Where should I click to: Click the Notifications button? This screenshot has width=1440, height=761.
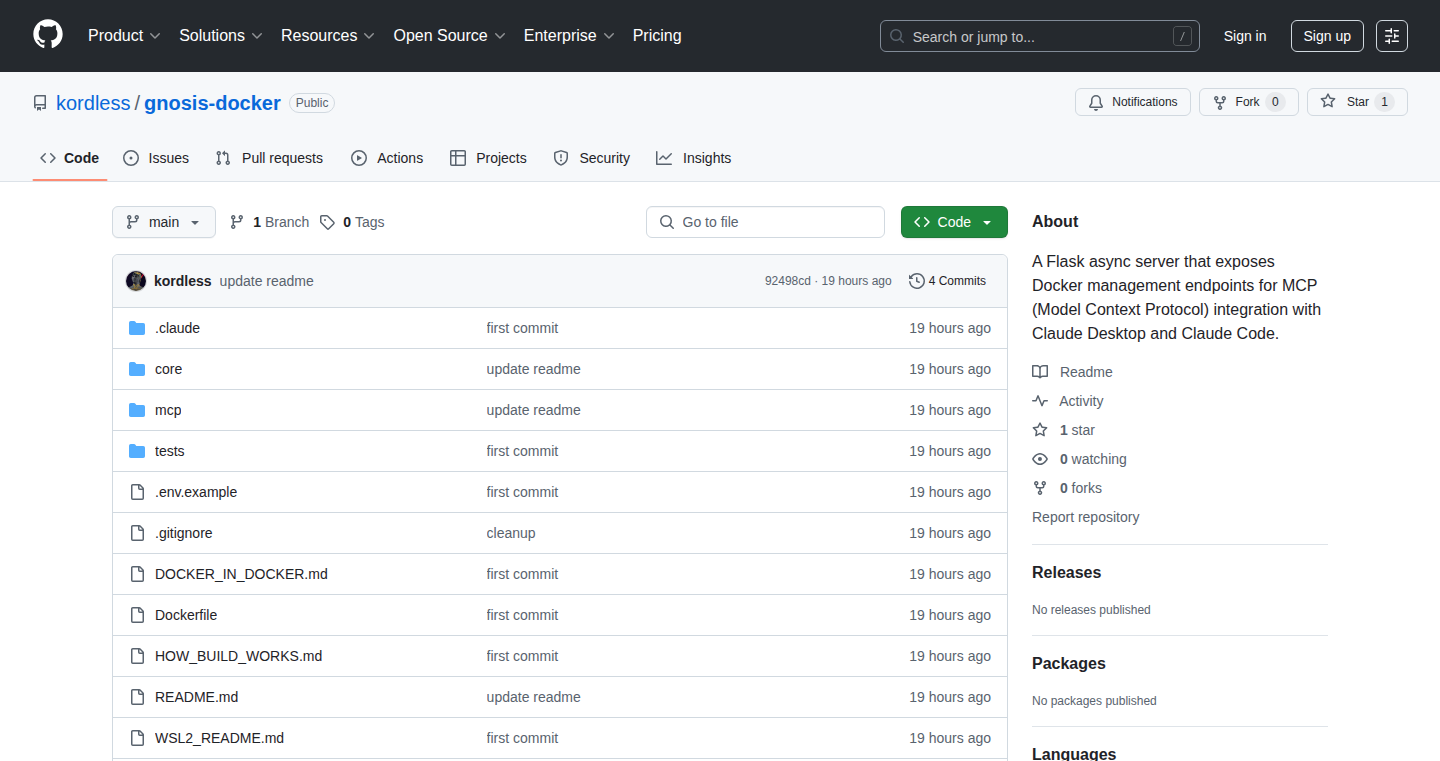1133,102
